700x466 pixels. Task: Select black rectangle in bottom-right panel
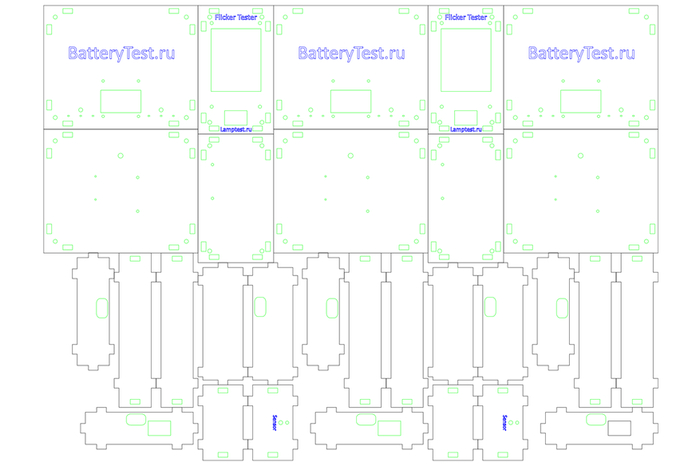(620, 428)
